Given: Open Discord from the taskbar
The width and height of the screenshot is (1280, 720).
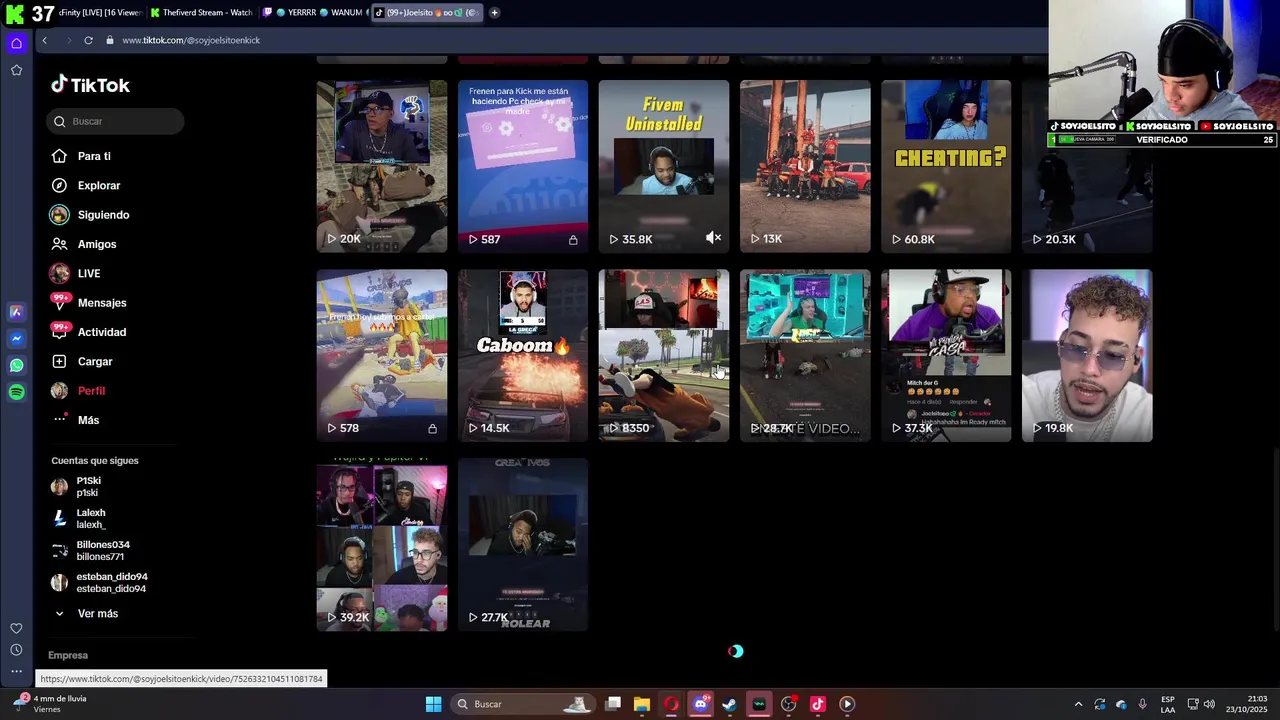Looking at the screenshot, I should point(700,704).
